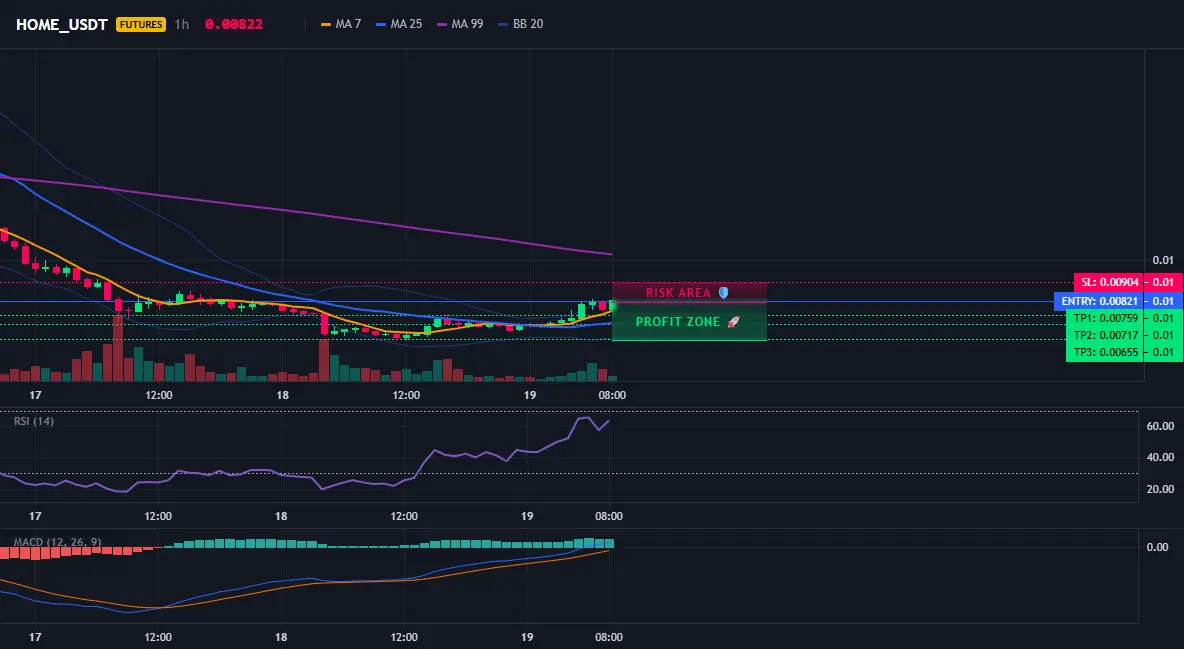Image resolution: width=1184 pixels, height=649 pixels.
Task: Click the MACD (12, 26, 9) indicator title
Action: click(57, 542)
